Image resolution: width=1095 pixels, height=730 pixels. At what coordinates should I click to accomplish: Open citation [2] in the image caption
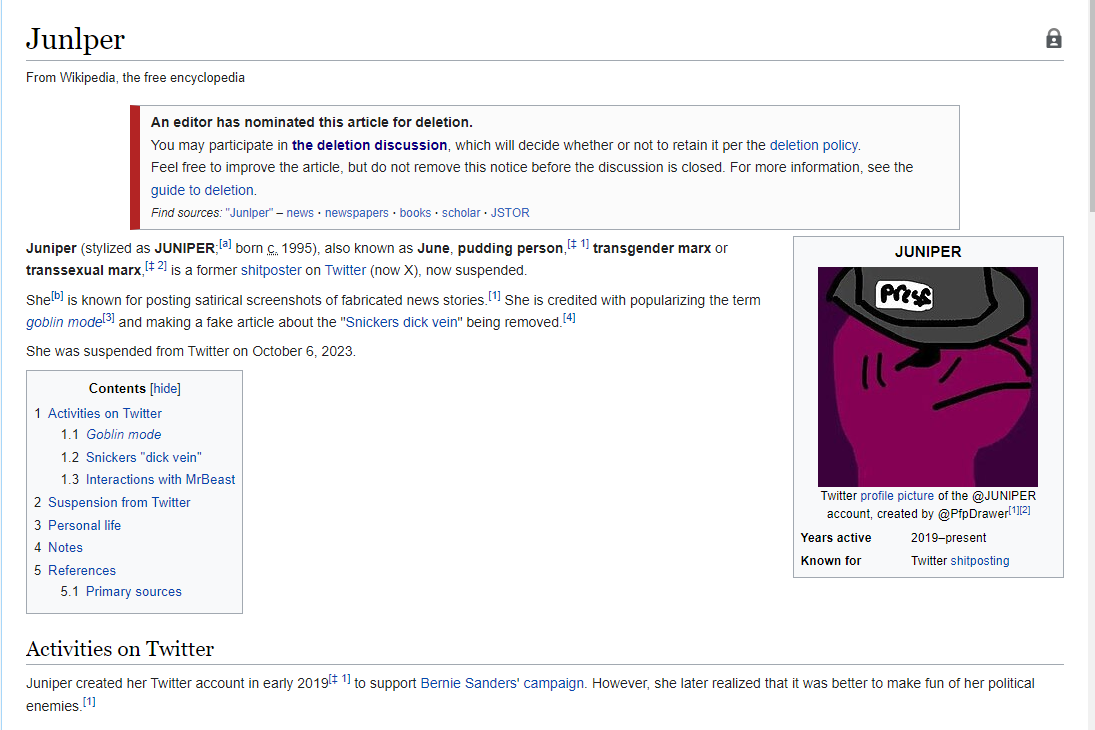pyautogui.click(x=1025, y=510)
